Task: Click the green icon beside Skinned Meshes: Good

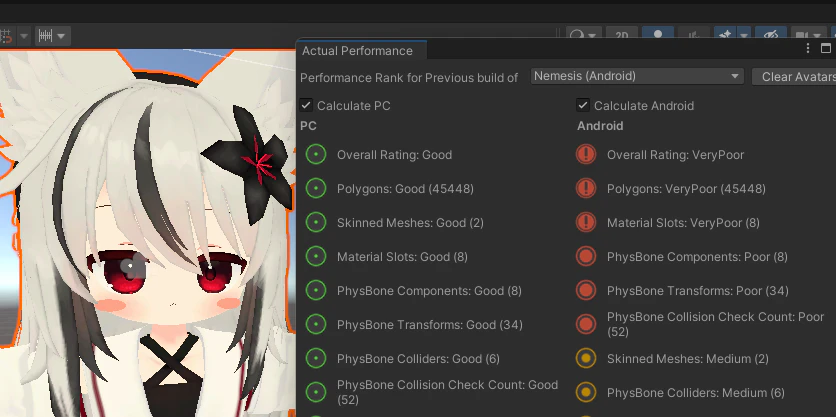Action: (316, 222)
